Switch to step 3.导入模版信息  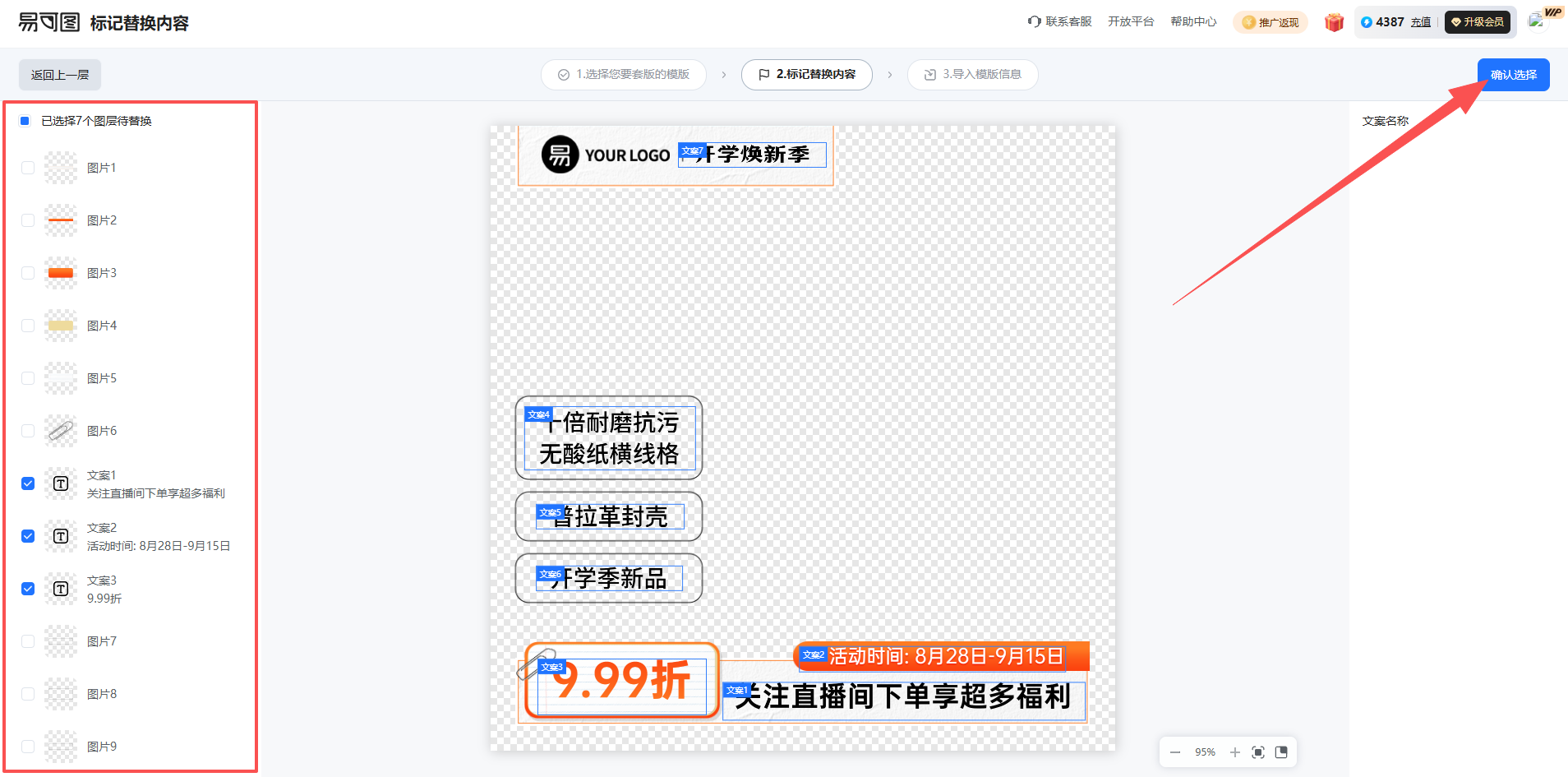972,74
